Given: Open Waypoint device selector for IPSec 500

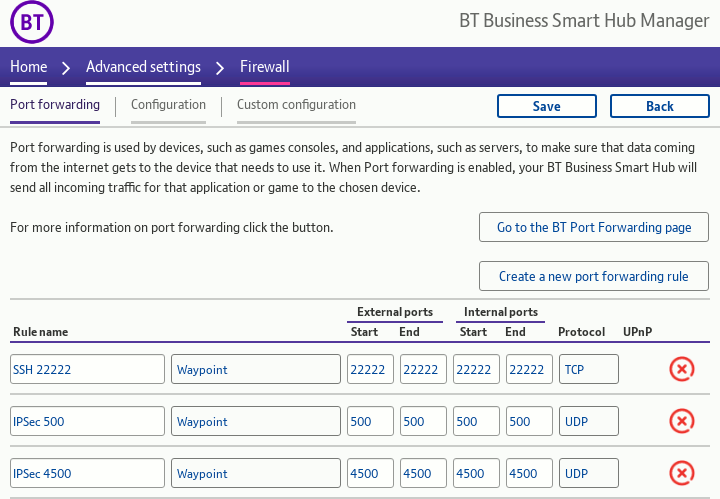Looking at the screenshot, I should pyautogui.click(x=256, y=421).
